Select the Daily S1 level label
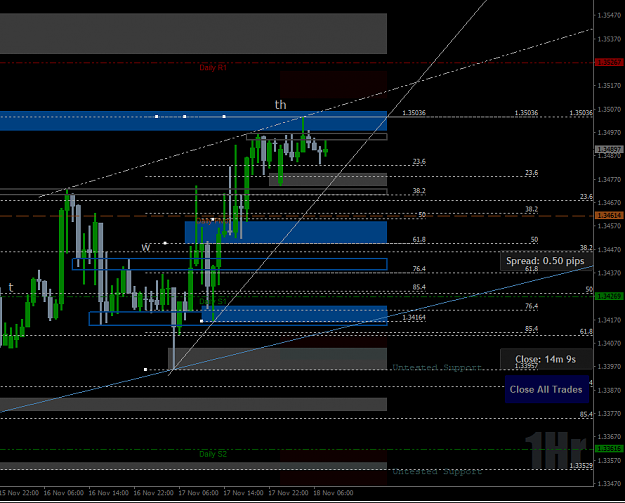Image resolution: width=625 pixels, height=503 pixels. (213, 301)
